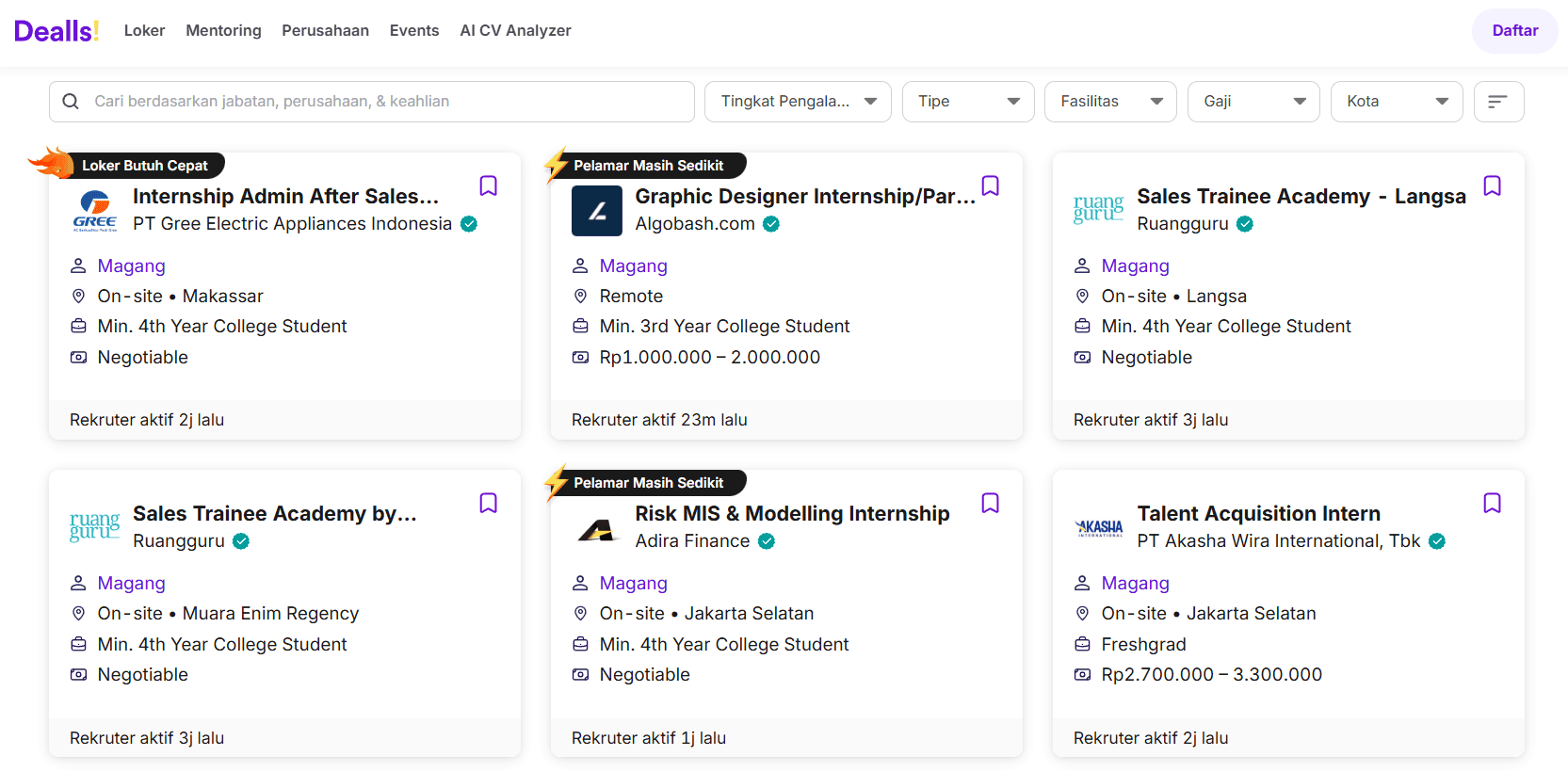Click 'Rekruter aktif 1j lalu' text
The height and width of the screenshot is (772, 1568).
(x=649, y=738)
